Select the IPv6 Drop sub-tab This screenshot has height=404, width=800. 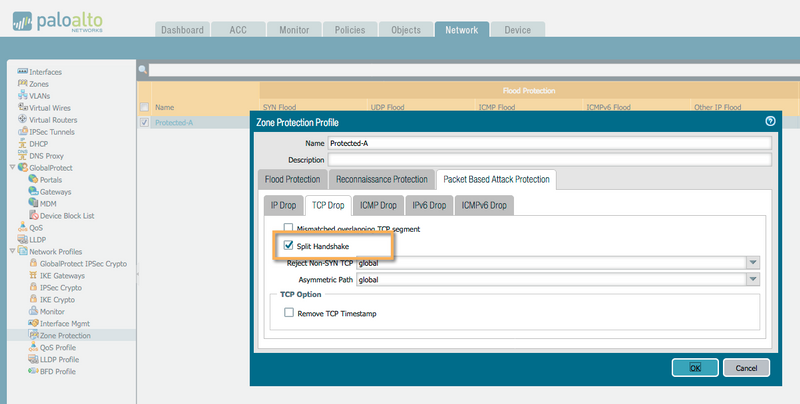(x=429, y=205)
